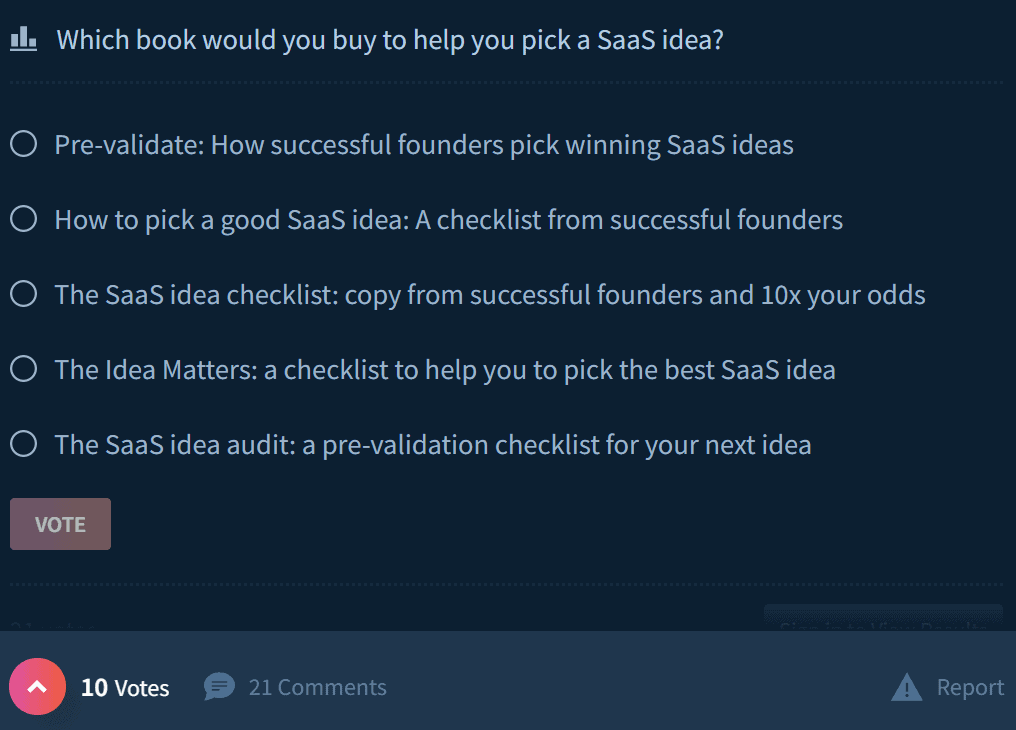Open the 21 Comments link
Viewport: 1016px width, 730px height.
tap(318, 687)
